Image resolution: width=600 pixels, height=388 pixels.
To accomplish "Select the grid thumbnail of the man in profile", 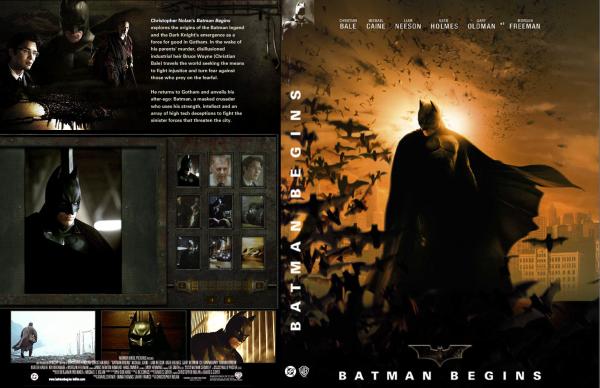I will [x=253, y=170].
